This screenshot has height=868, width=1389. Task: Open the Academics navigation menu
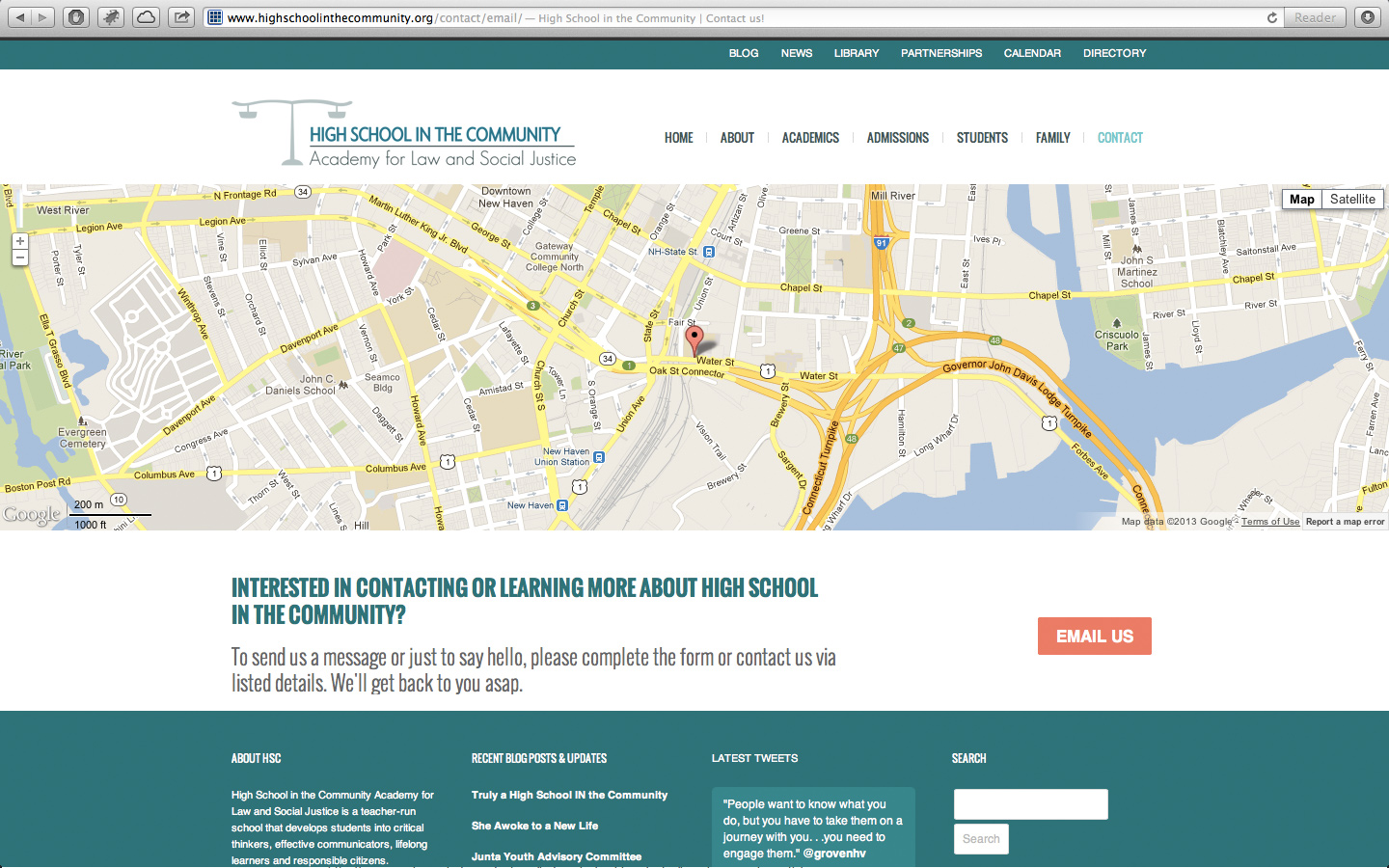(x=810, y=138)
